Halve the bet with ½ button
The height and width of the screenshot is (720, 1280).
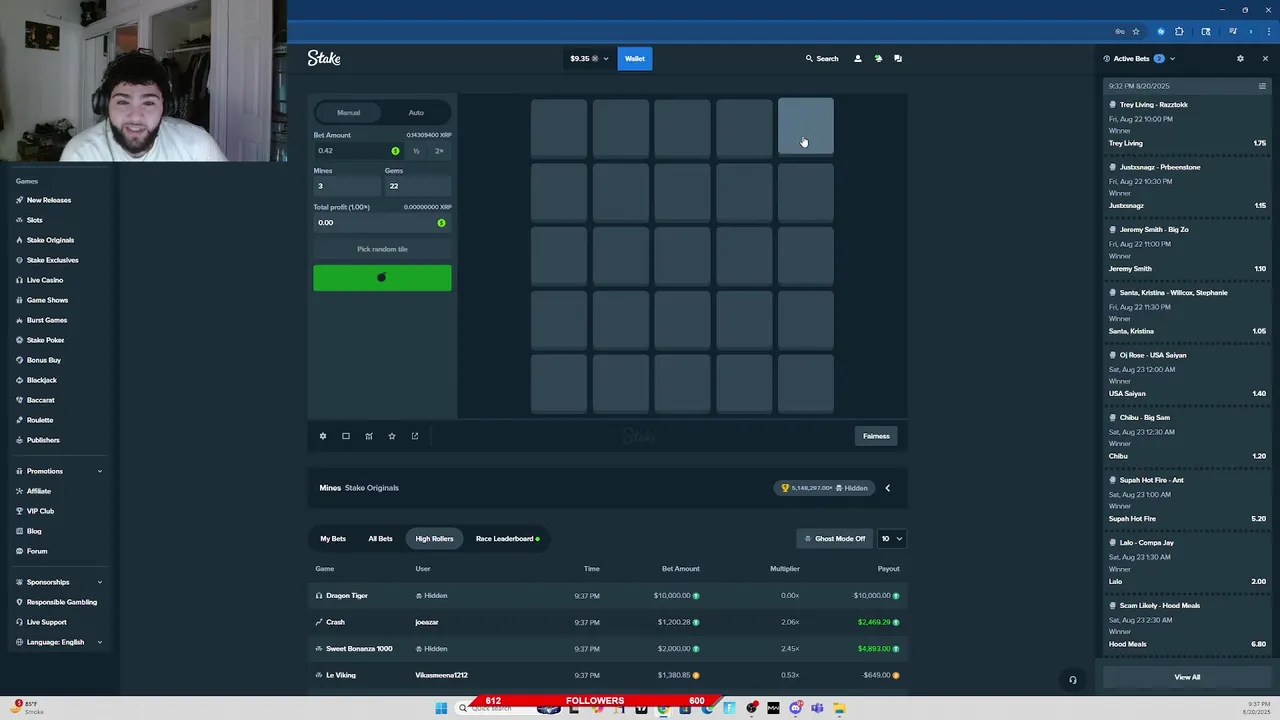point(416,151)
